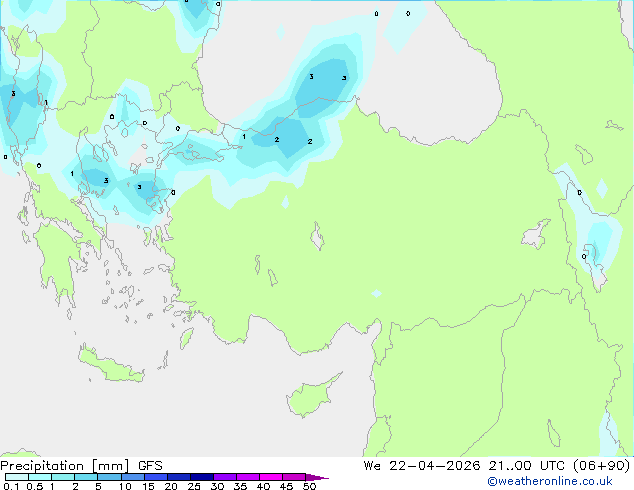The height and width of the screenshot is (490, 634).
Task: Click the 5–10 mm legend swatch
Action: (109, 477)
